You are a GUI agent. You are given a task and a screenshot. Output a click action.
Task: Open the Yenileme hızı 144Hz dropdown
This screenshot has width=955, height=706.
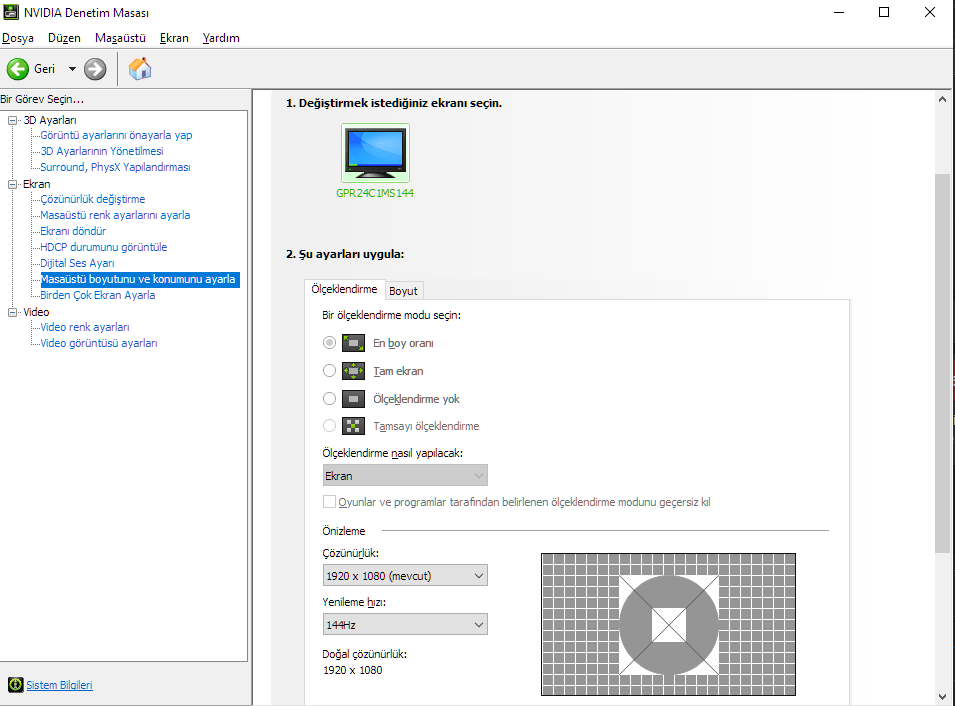tap(405, 624)
